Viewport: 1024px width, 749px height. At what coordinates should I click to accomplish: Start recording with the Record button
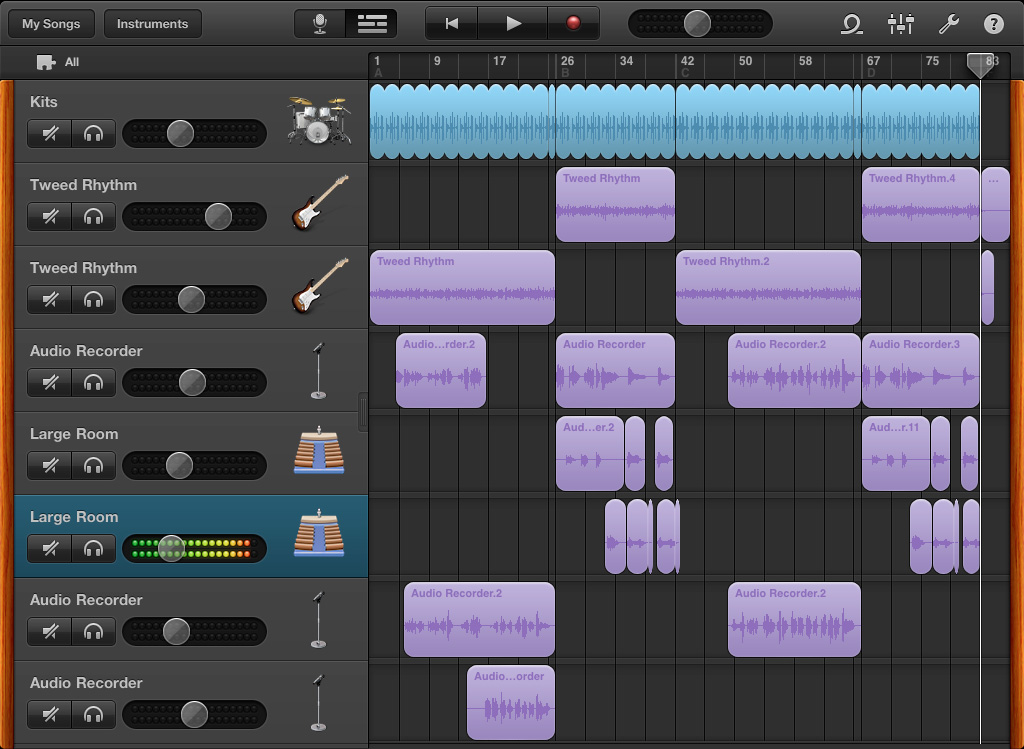[573, 23]
